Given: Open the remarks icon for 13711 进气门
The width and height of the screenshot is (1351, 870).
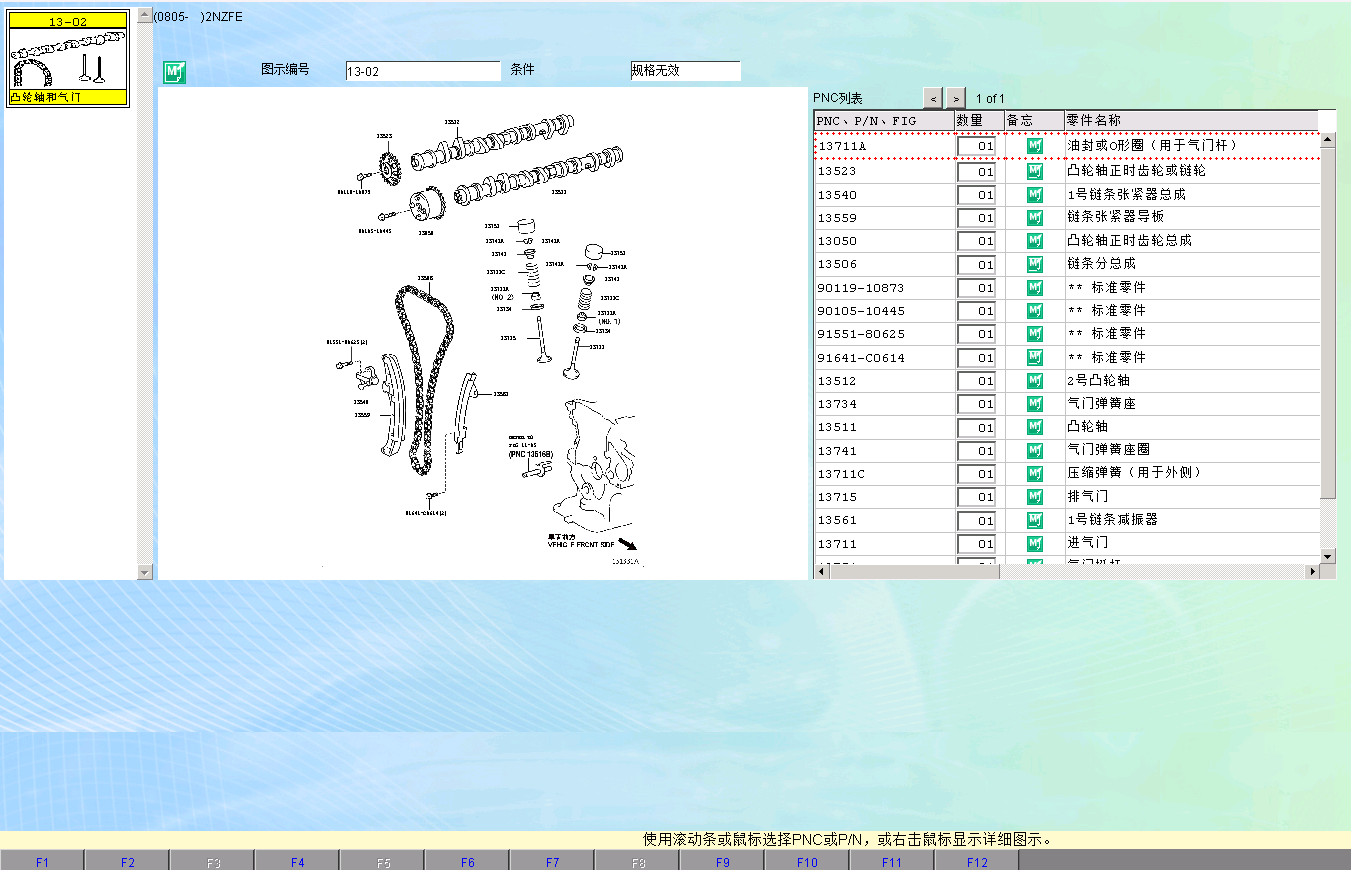Looking at the screenshot, I should point(1035,544).
